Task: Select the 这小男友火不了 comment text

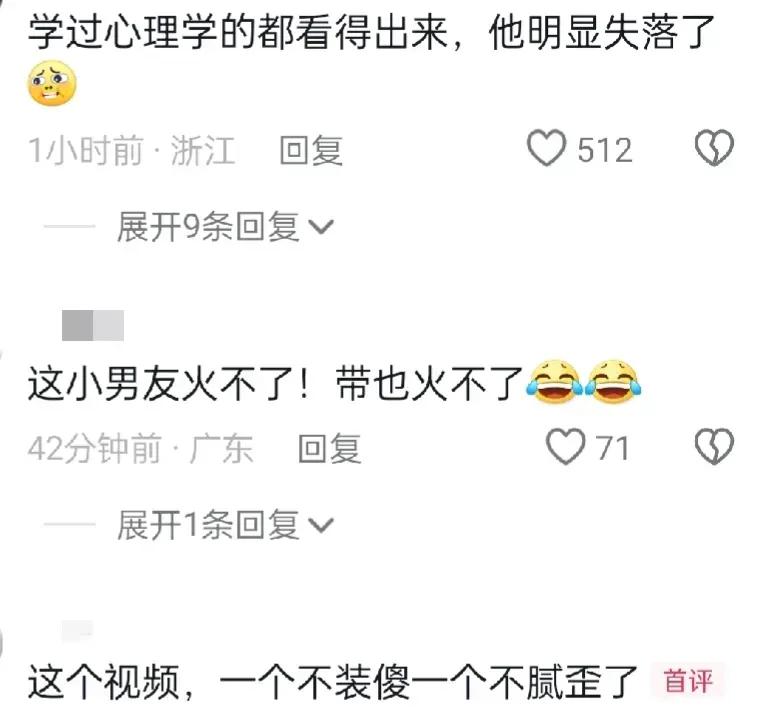Action: tap(276, 384)
